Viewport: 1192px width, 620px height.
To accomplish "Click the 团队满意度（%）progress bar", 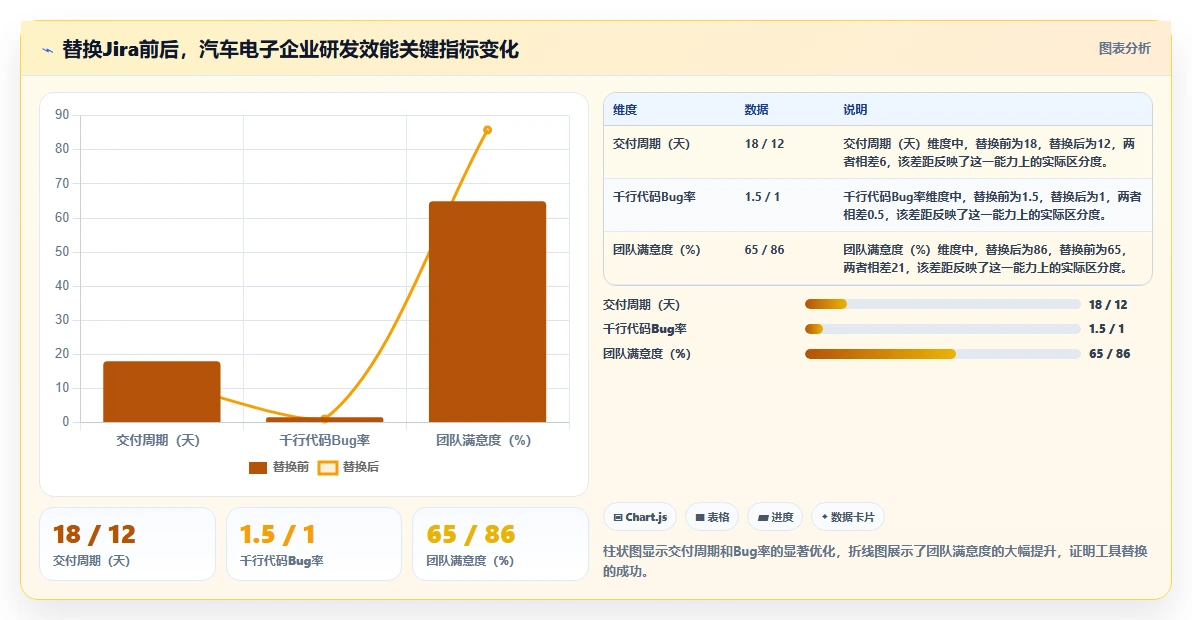I will (943, 354).
